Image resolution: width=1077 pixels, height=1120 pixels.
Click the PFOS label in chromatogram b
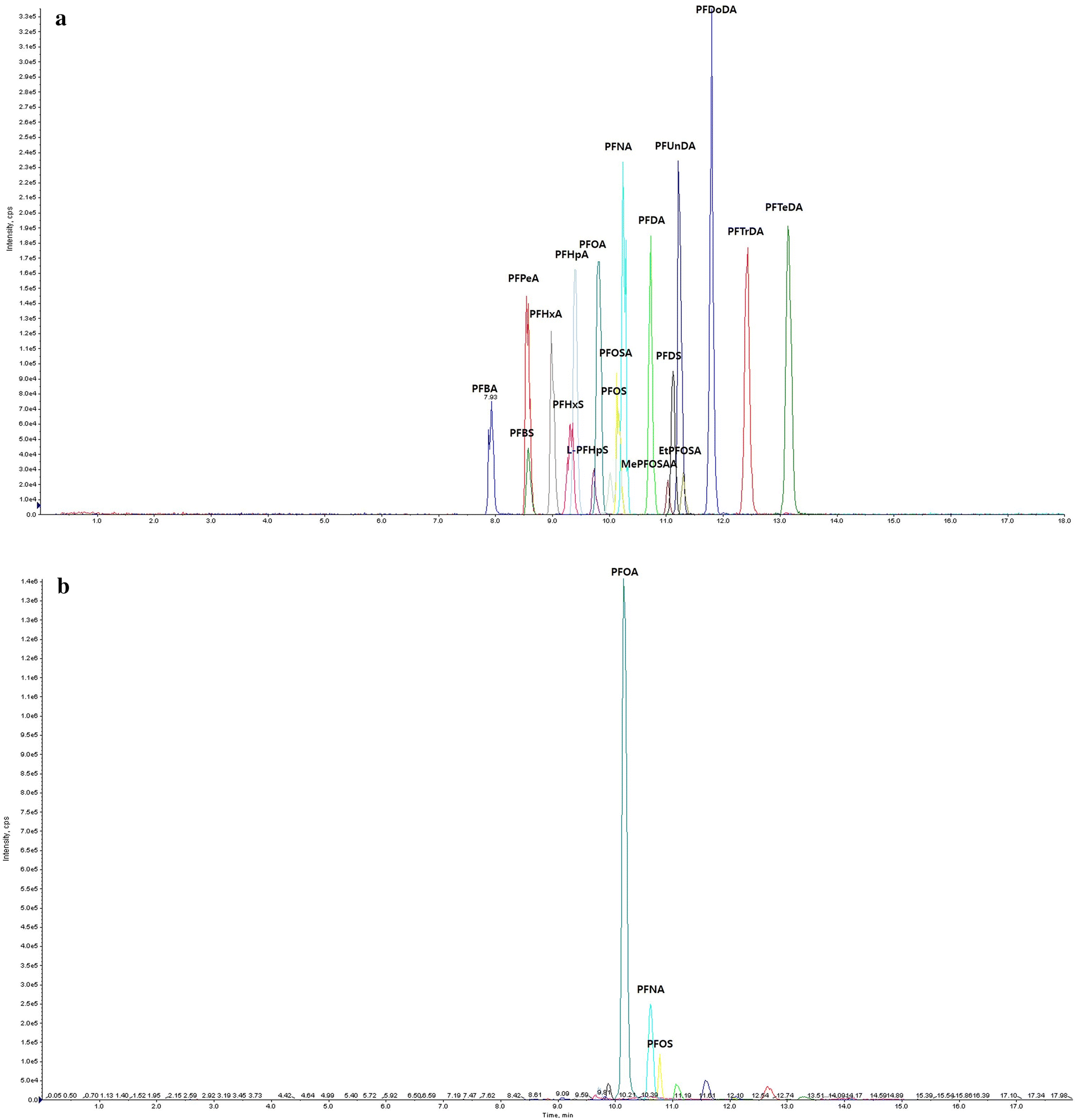point(660,1044)
